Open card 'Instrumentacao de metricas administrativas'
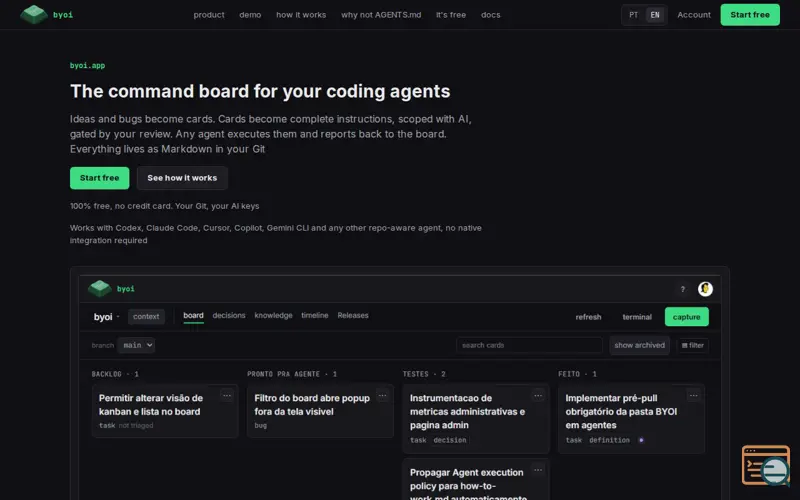 click(476, 418)
